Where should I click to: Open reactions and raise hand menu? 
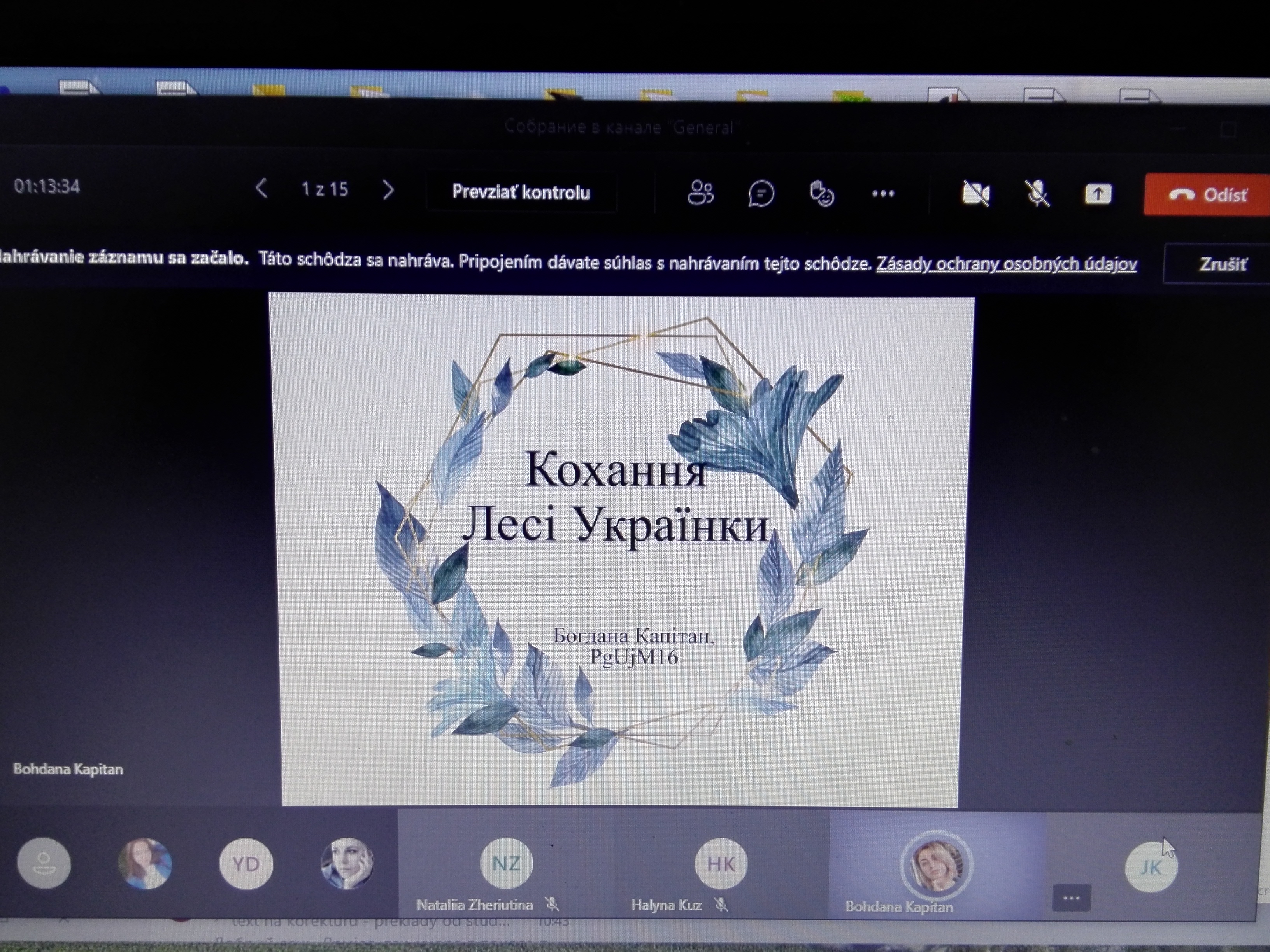point(822,194)
